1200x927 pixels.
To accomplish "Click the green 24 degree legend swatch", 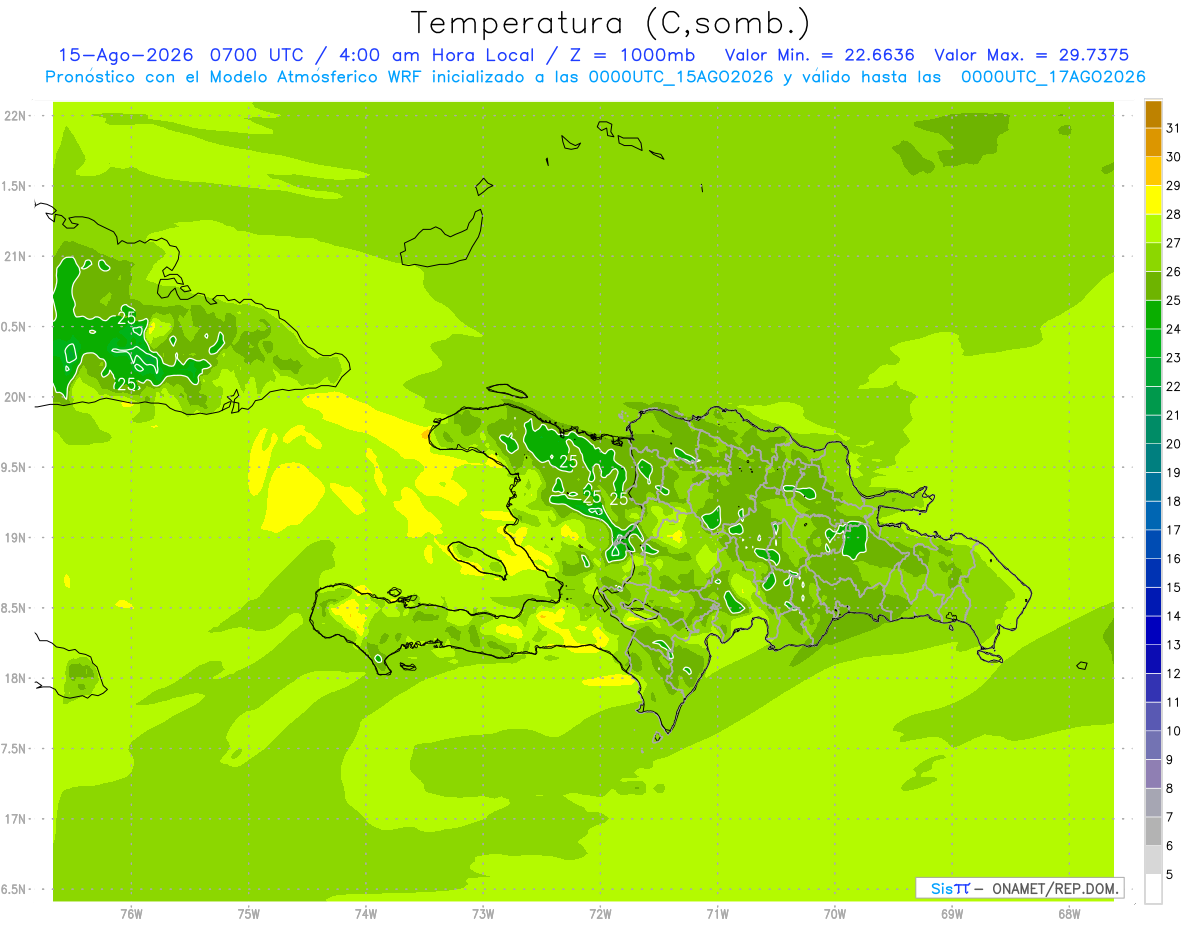I will click(1153, 315).
